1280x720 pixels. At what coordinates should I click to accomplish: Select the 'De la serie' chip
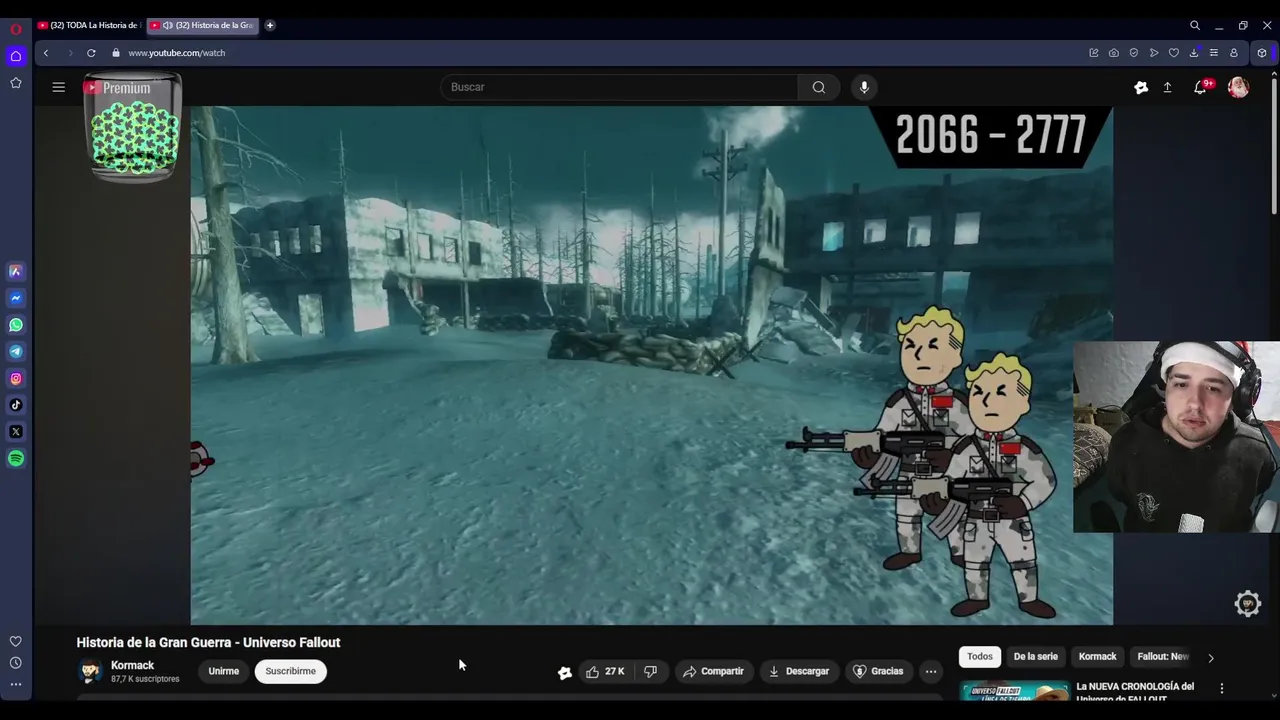pos(1035,657)
